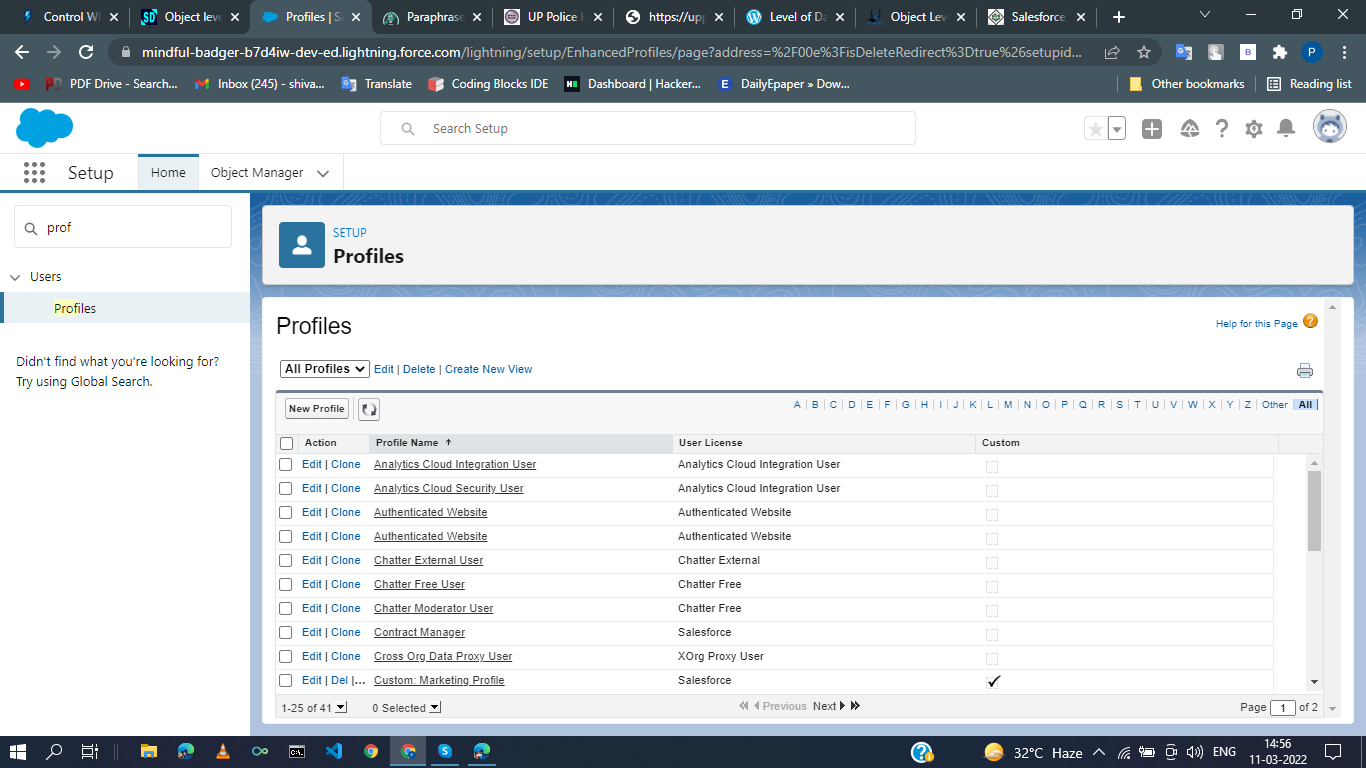
Task: Click the Trailhead guidance icon in header
Action: point(1190,129)
